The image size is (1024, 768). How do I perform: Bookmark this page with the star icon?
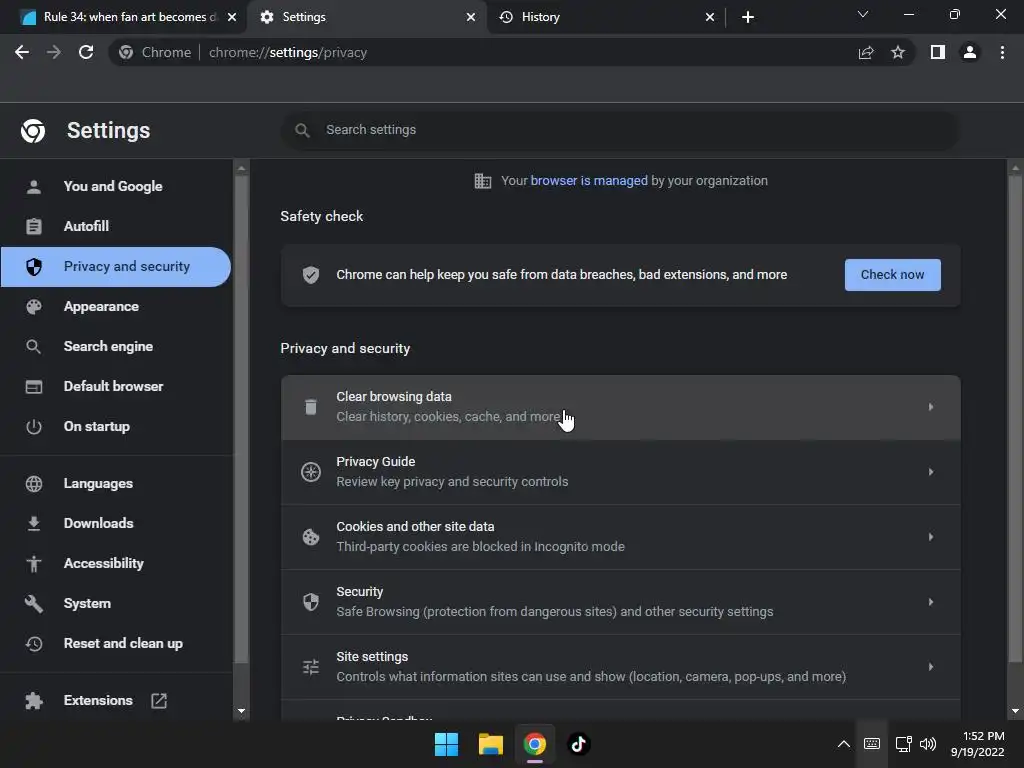point(898,52)
